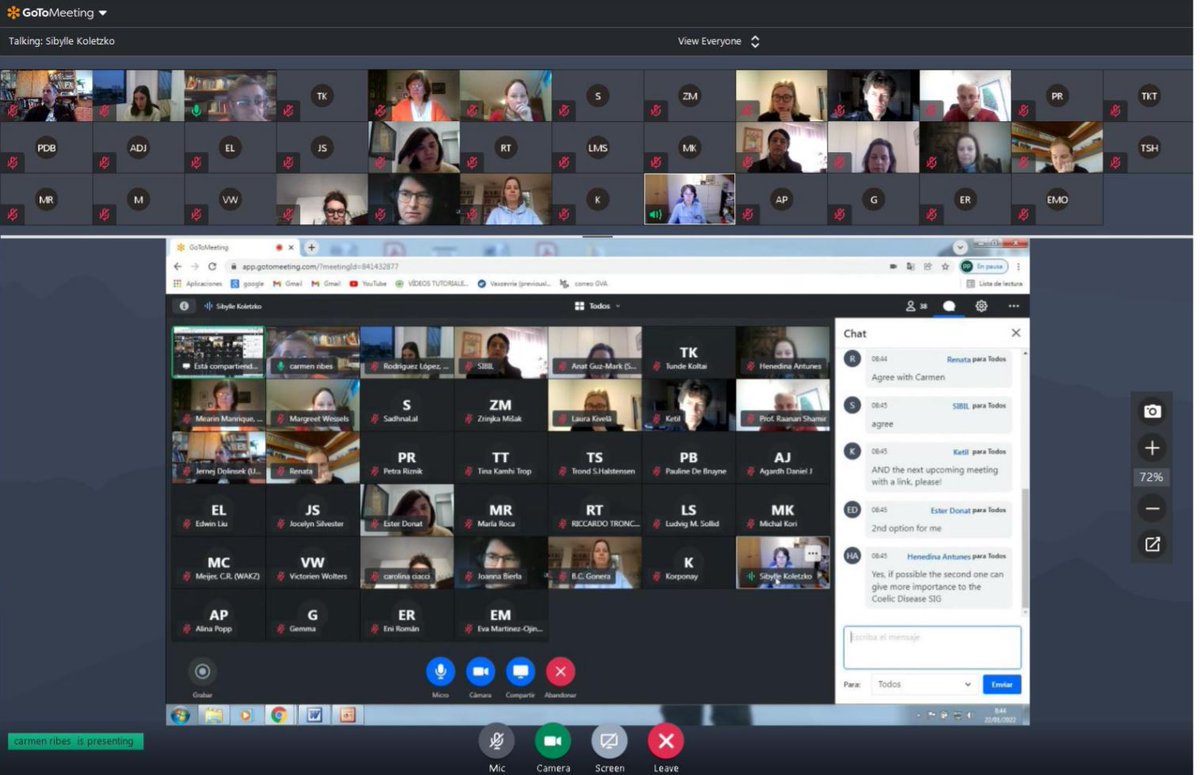Click the browser back arrow in shared screen
The height and width of the screenshot is (775, 1200).
[x=178, y=266]
